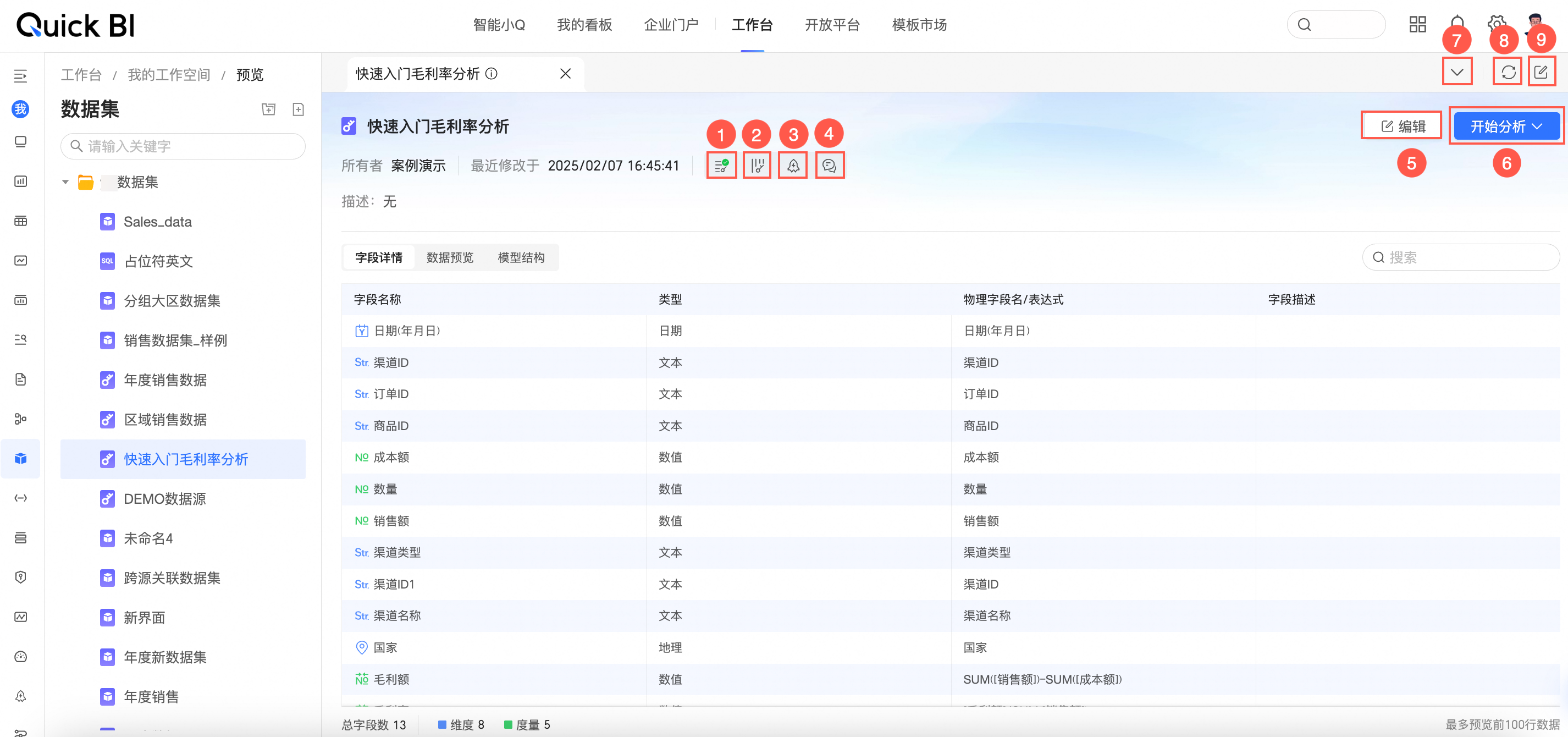Click the new dataset plus icon
The height and width of the screenshot is (737, 1568).
coord(298,109)
